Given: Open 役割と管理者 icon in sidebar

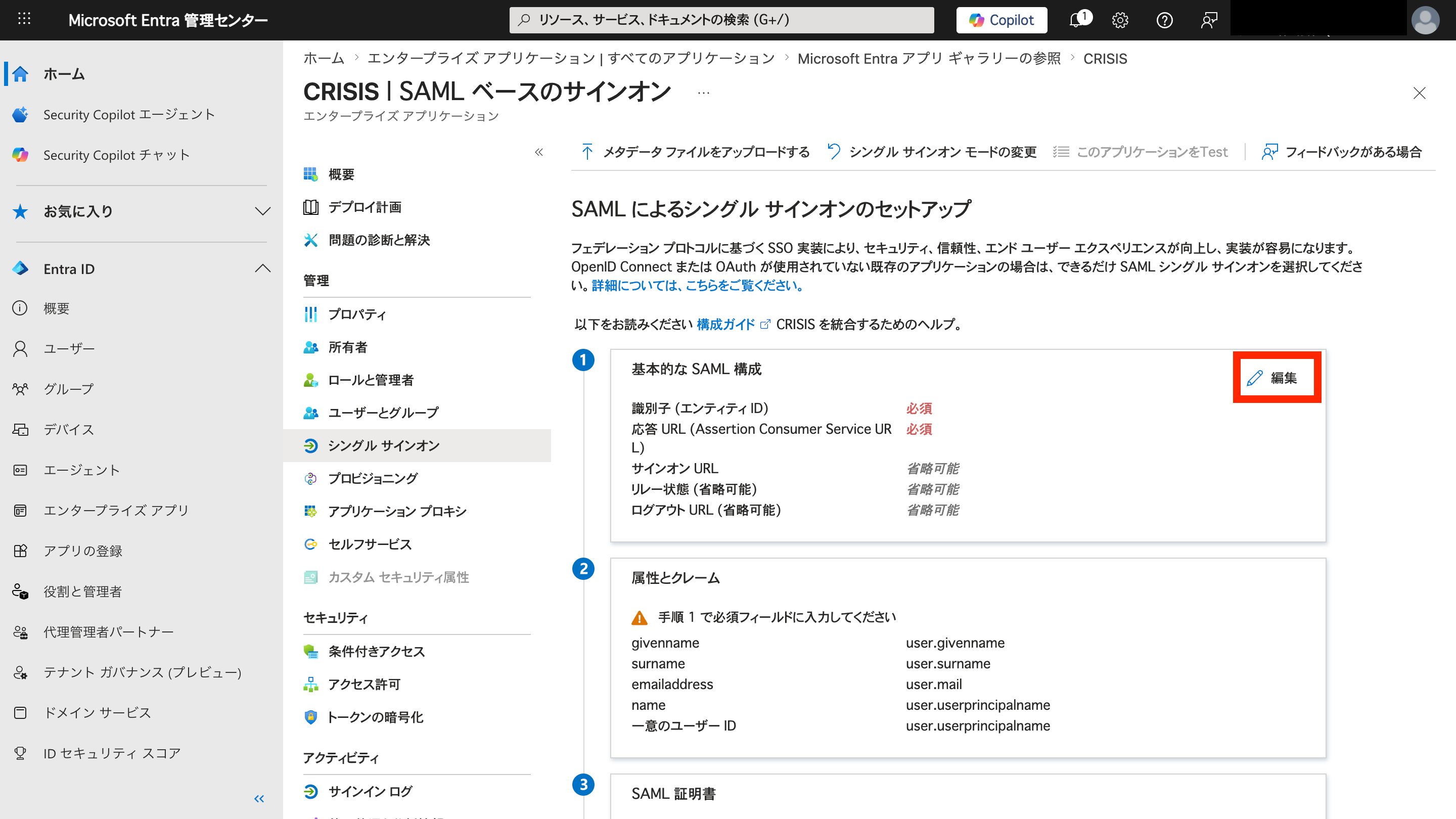Looking at the screenshot, I should (20, 591).
